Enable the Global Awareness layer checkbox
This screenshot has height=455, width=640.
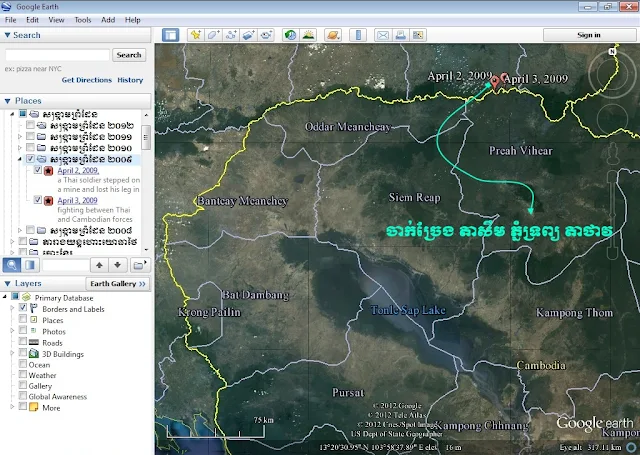tap(23, 395)
